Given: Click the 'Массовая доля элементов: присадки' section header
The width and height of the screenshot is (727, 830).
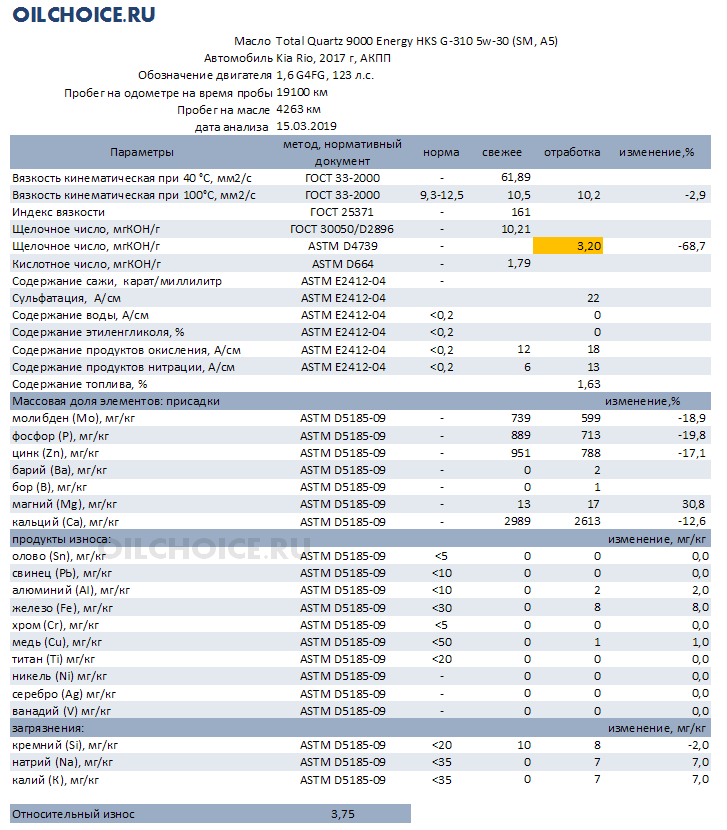Looking at the screenshot, I should 115,401.
